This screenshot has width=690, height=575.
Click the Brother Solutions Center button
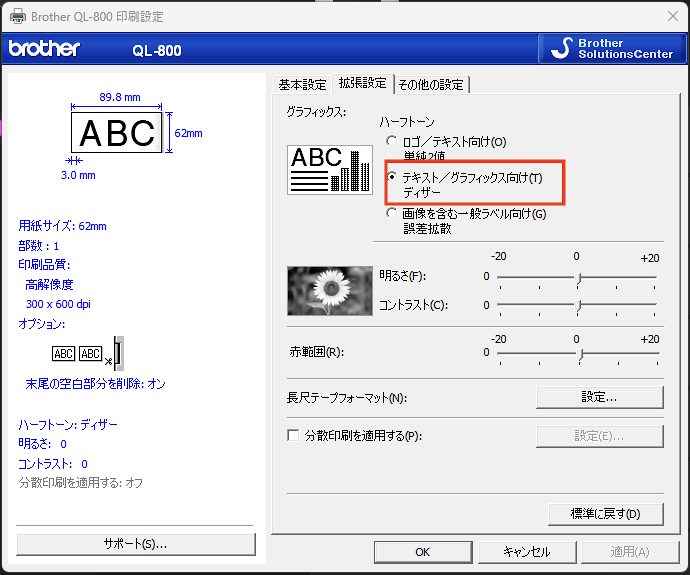[x=612, y=48]
